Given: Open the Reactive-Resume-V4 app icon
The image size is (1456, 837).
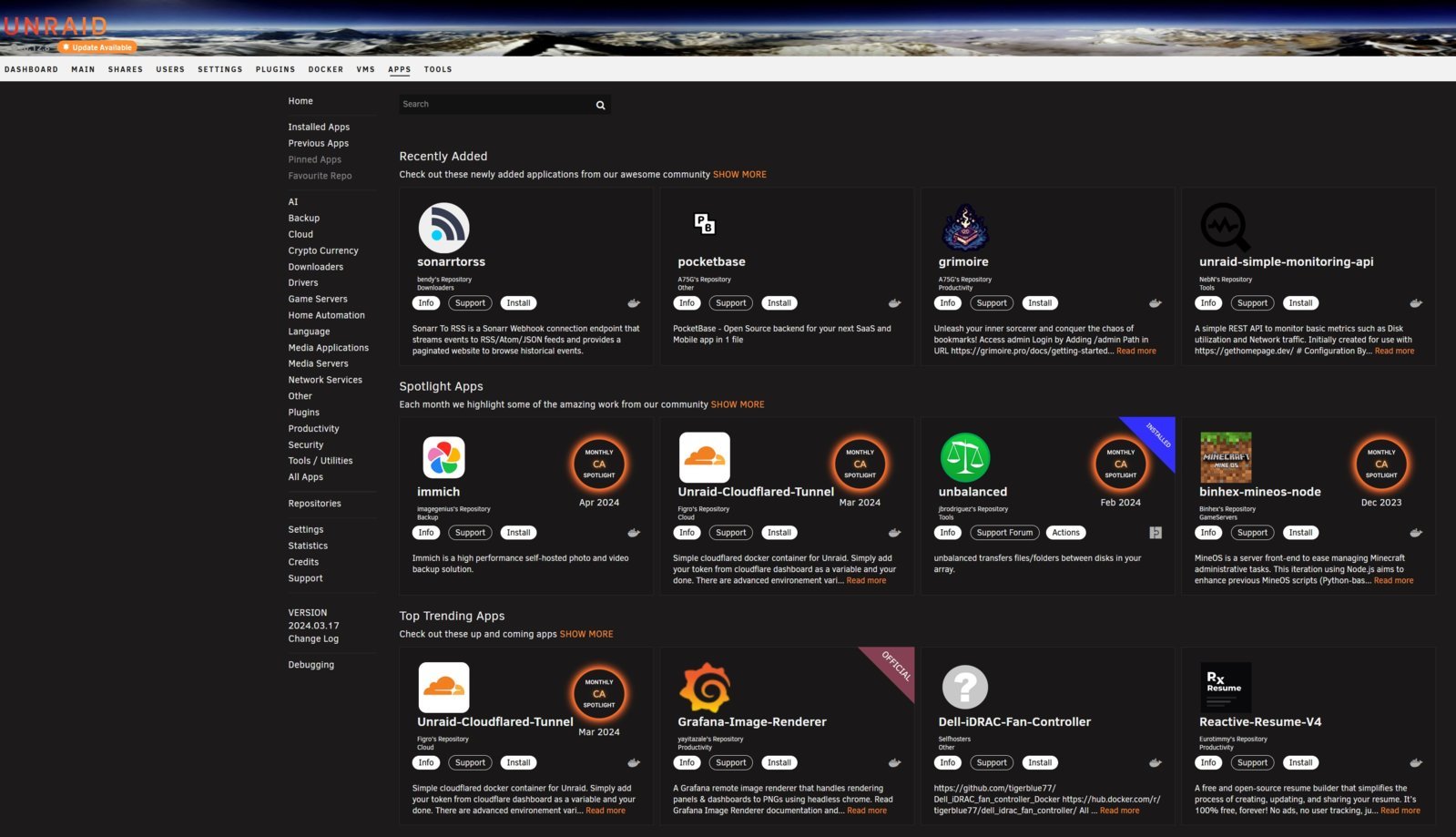Looking at the screenshot, I should (1225, 688).
